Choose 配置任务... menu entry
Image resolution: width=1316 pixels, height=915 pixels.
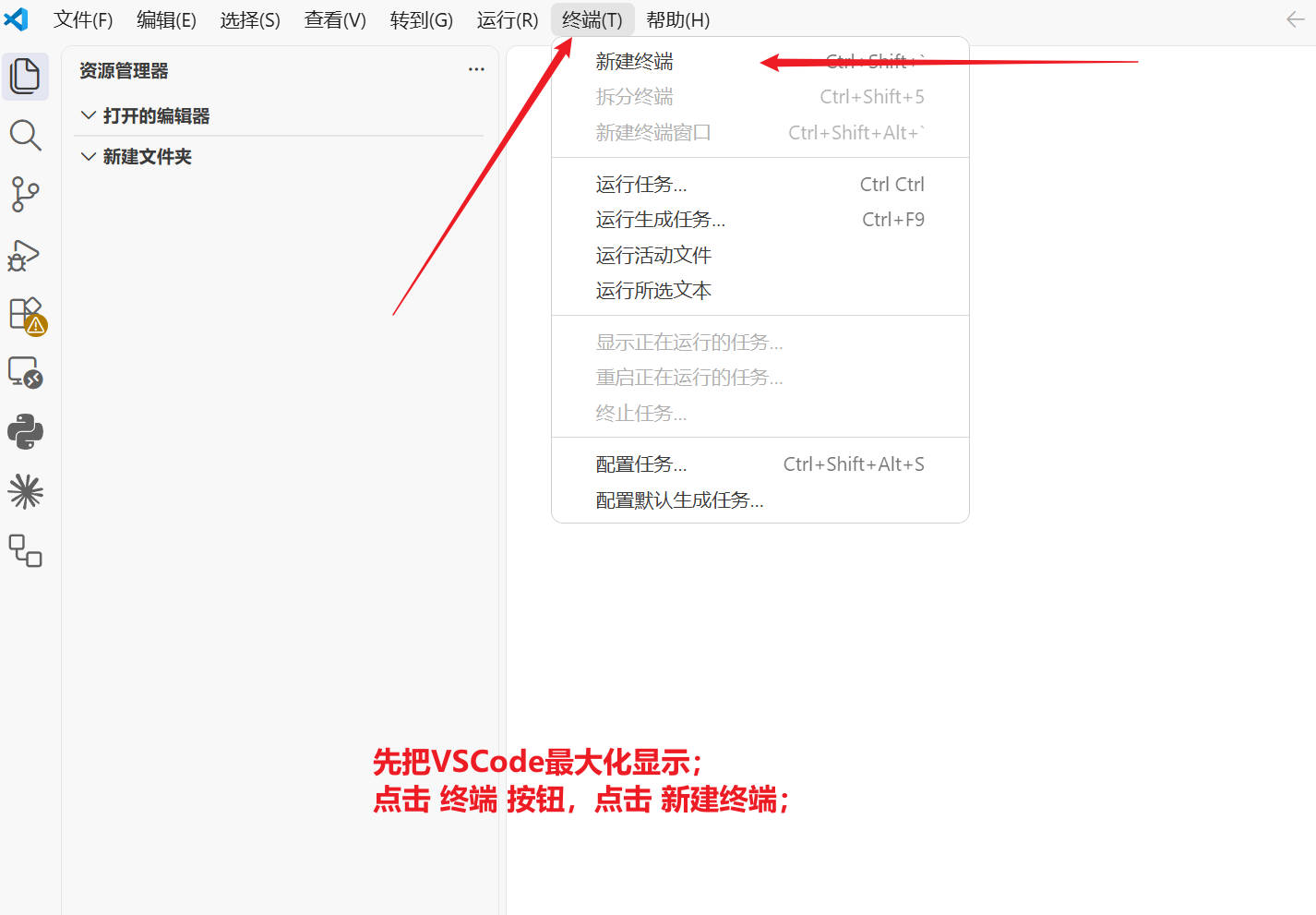click(760, 464)
